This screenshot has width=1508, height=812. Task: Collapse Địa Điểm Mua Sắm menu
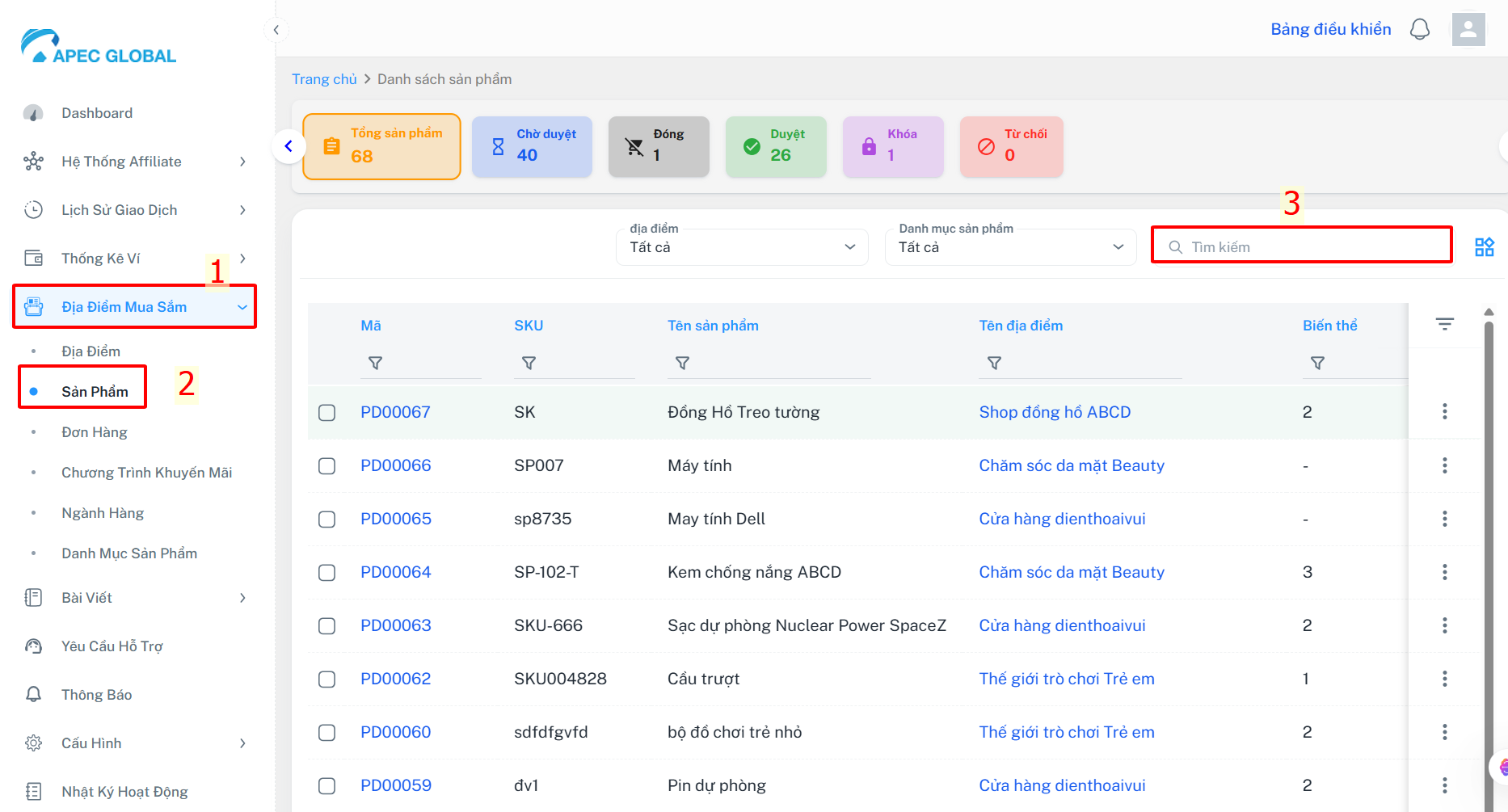click(135, 307)
